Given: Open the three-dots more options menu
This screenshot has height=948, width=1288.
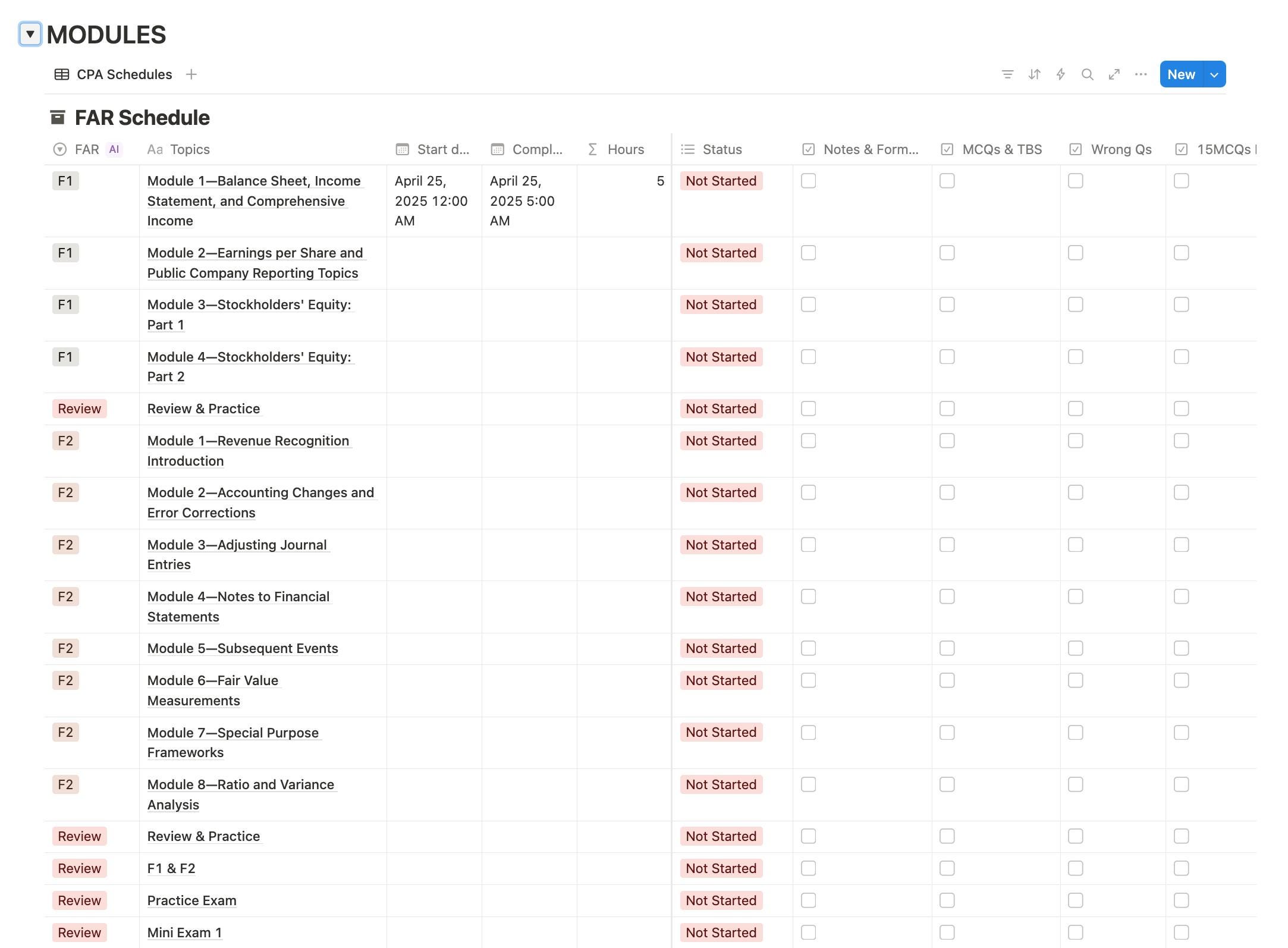Looking at the screenshot, I should click(x=1141, y=74).
